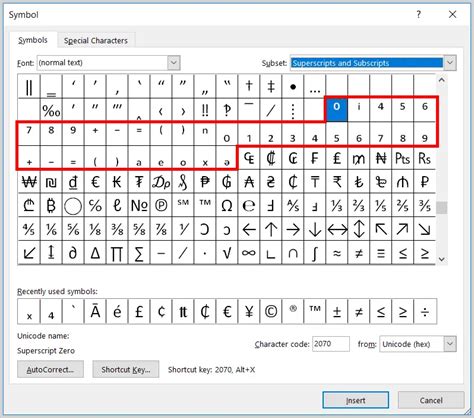Select the Rs rupee sign
This screenshot has height=418, width=474.
coord(425,158)
